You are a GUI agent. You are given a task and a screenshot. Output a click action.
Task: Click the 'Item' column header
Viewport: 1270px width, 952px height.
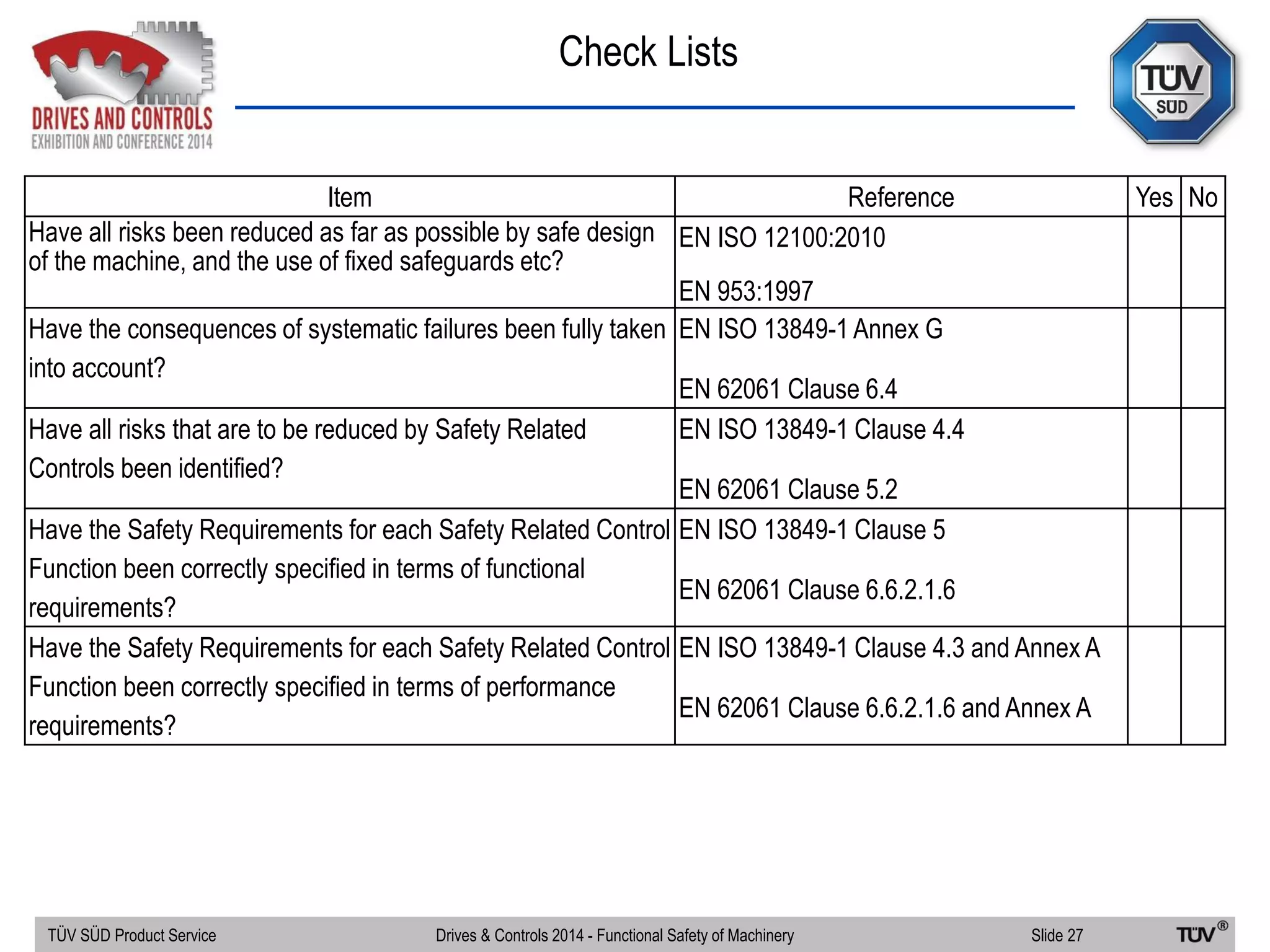pyautogui.click(x=350, y=198)
